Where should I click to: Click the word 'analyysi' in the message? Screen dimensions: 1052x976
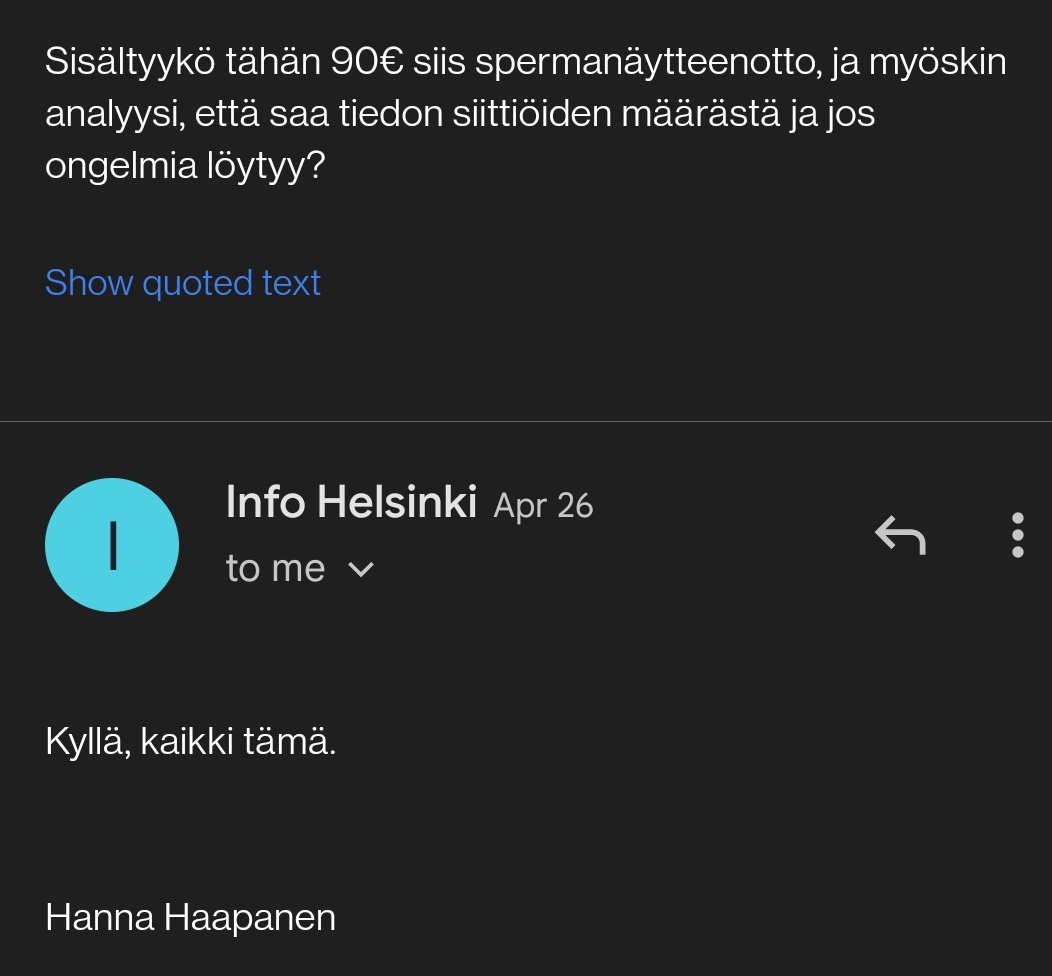coord(112,115)
